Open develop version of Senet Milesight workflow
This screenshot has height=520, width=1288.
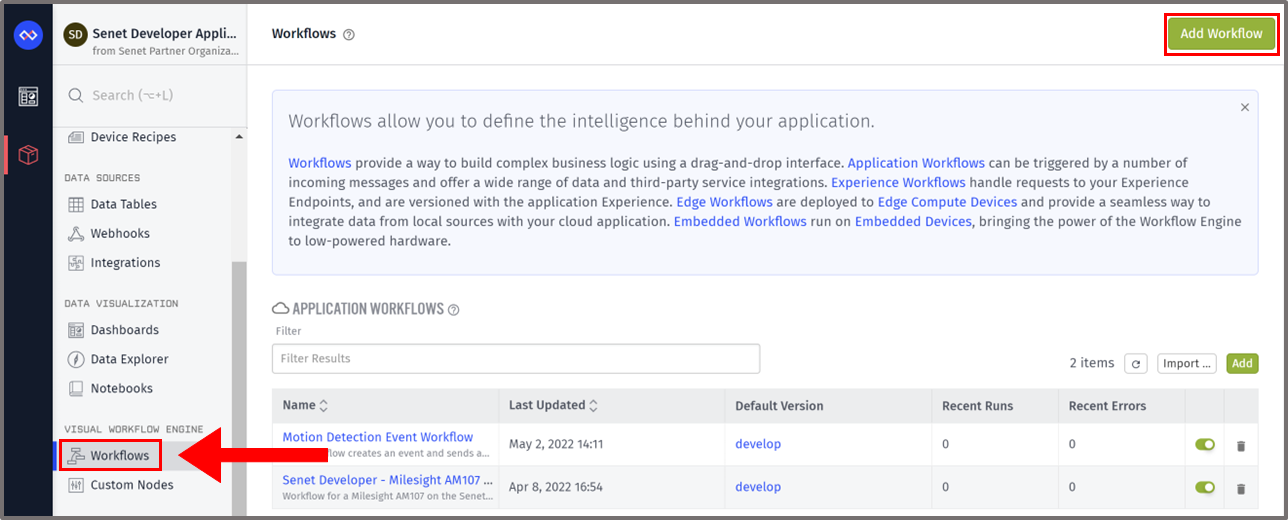point(758,487)
